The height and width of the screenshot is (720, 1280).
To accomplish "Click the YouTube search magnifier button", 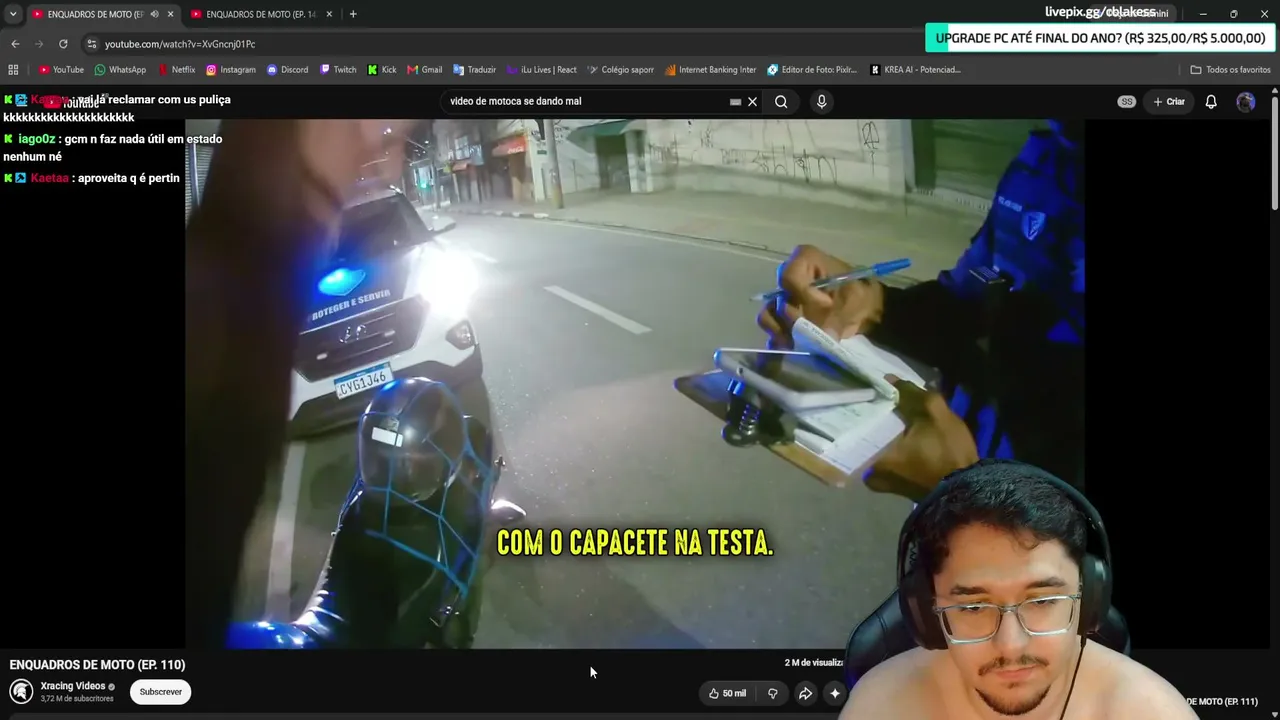I will [781, 101].
